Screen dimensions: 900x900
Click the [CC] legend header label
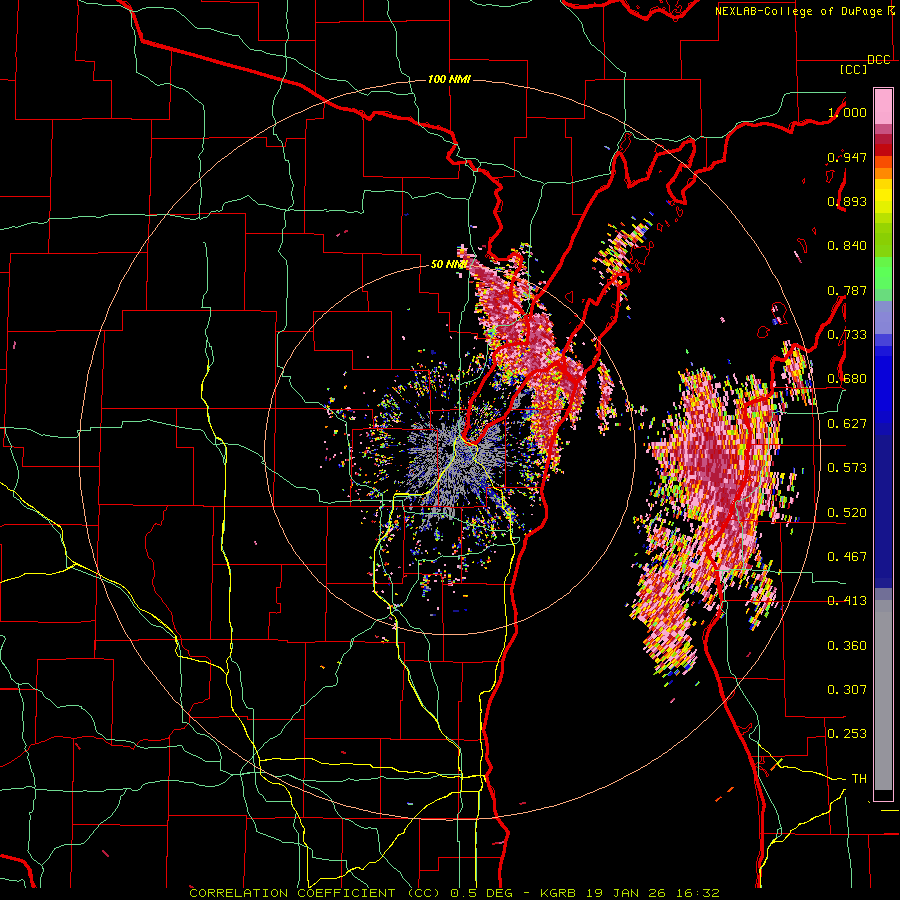pyautogui.click(x=854, y=69)
